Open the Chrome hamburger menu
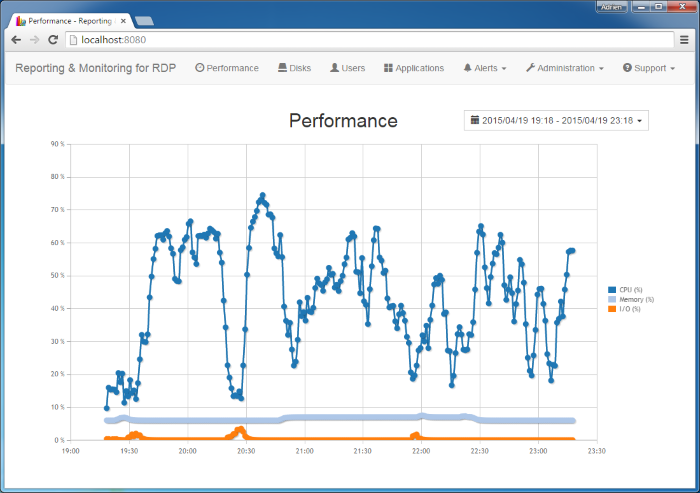Image resolution: width=700 pixels, height=493 pixels. coord(683,40)
